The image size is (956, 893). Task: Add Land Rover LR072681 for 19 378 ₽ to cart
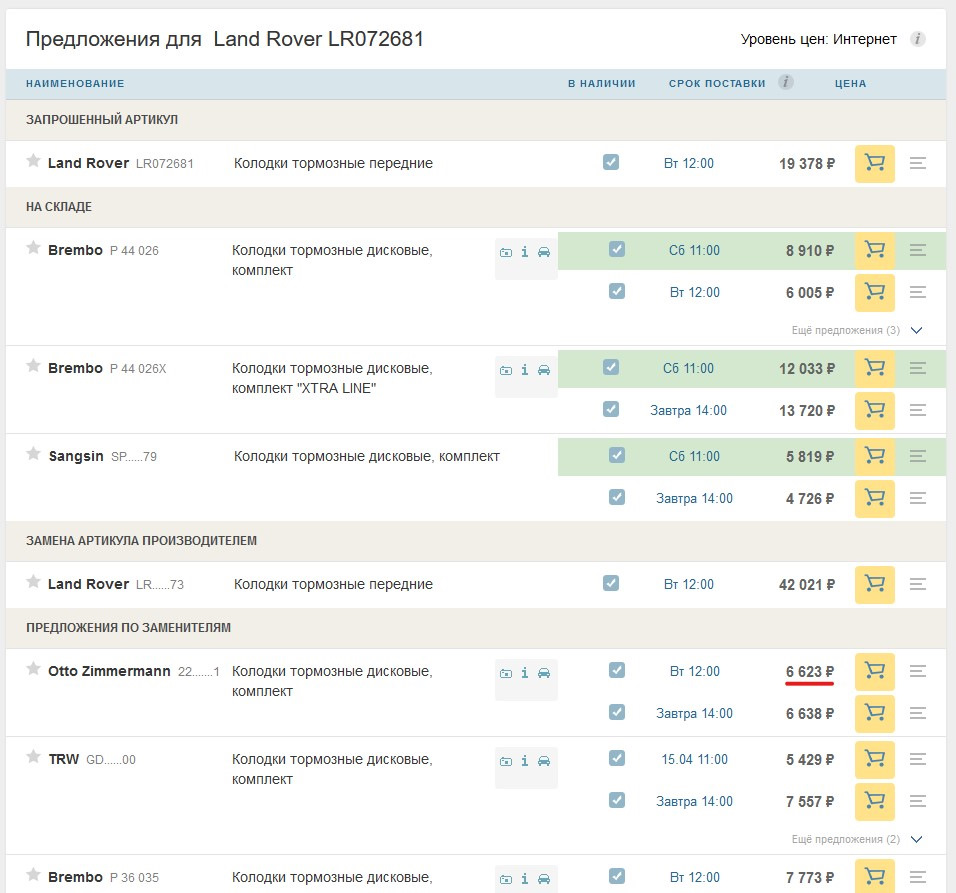874,163
